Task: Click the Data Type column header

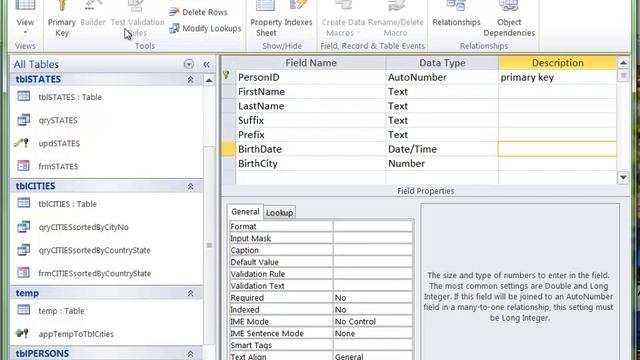Action: [442, 63]
